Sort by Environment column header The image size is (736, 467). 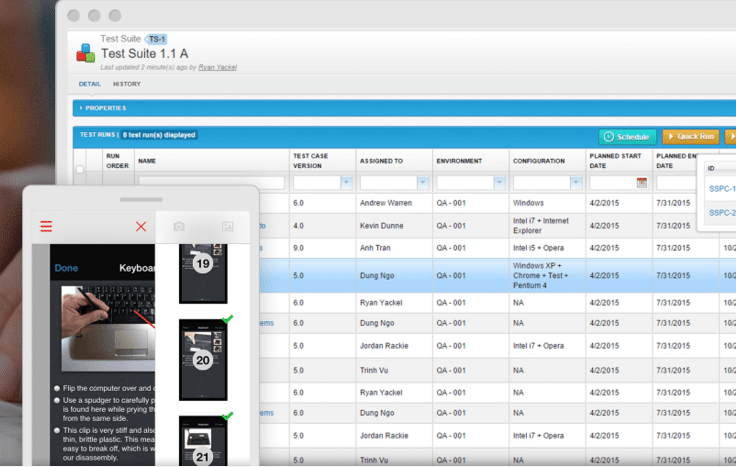click(459, 161)
